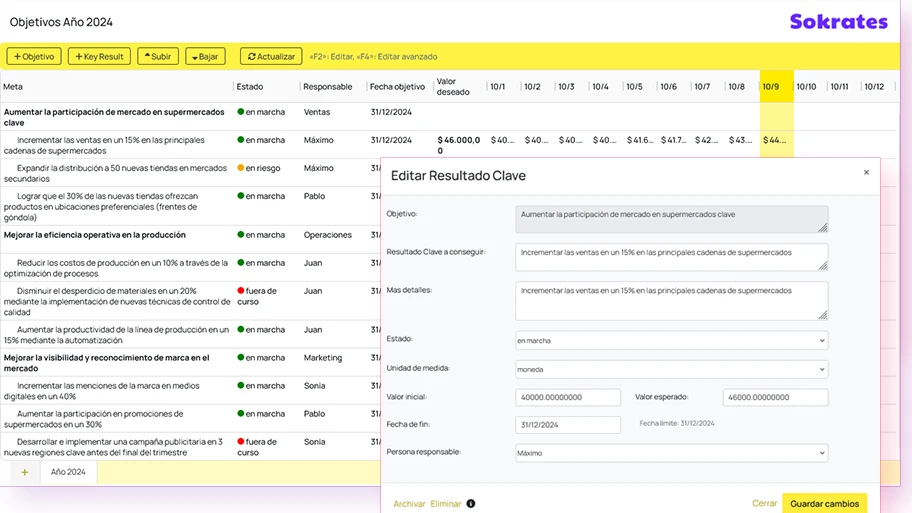Click the +Objetivo button

pos(34,56)
